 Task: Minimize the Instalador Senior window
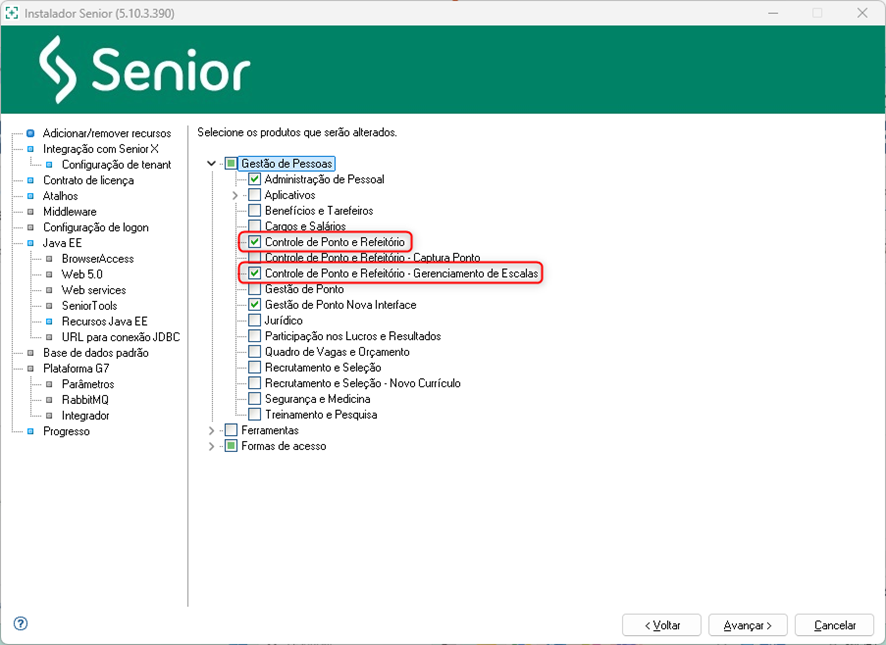click(773, 12)
